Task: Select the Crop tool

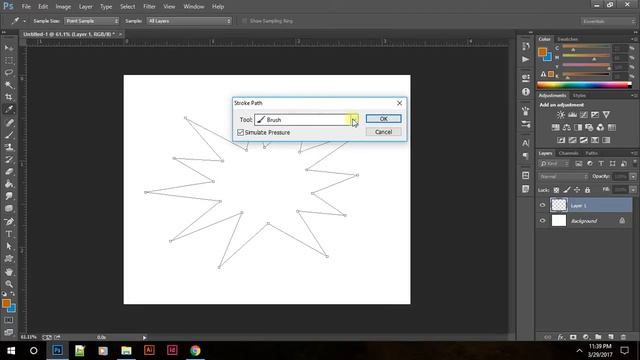Action: coord(9,97)
